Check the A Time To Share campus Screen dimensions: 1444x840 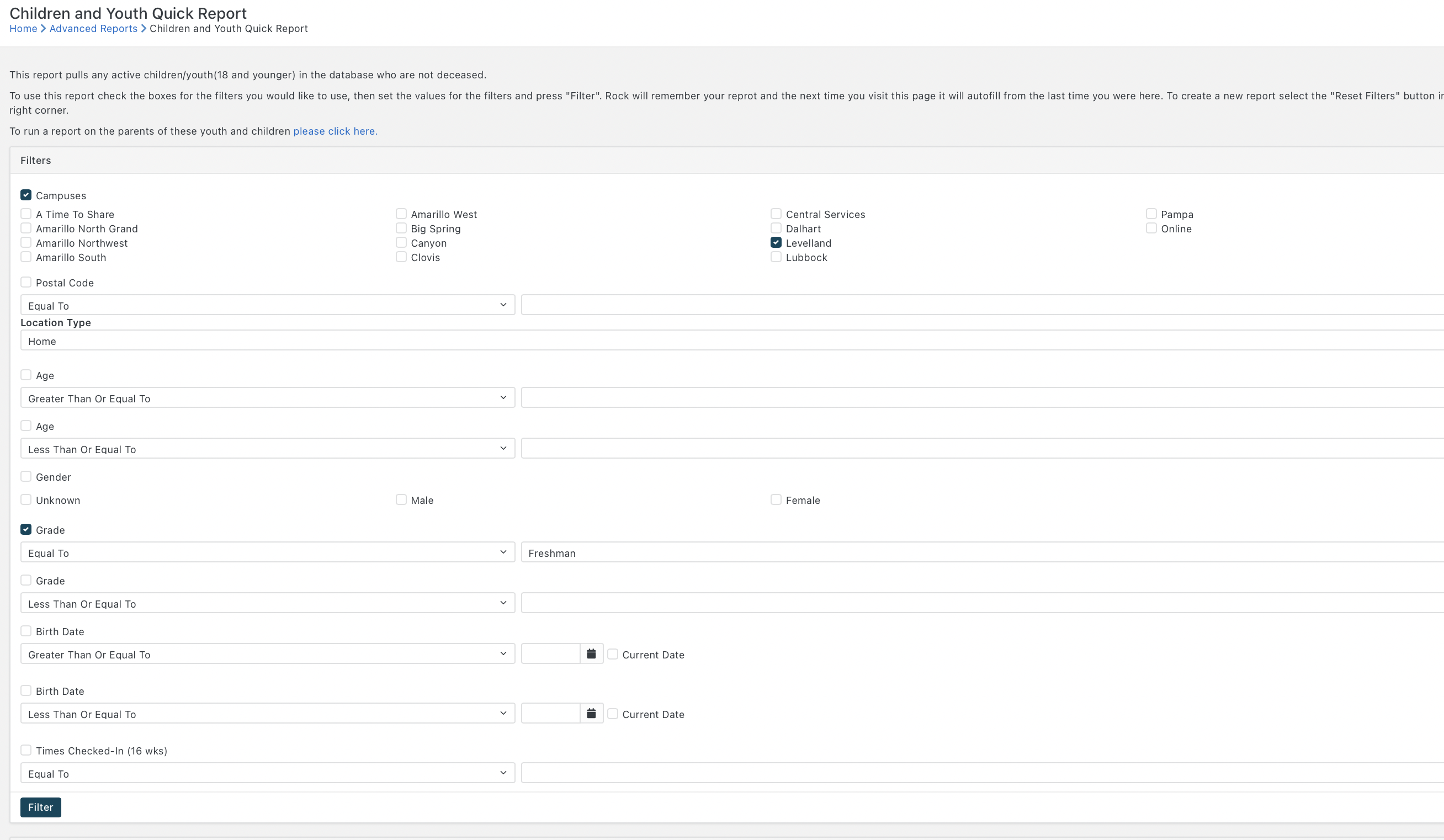coord(26,214)
